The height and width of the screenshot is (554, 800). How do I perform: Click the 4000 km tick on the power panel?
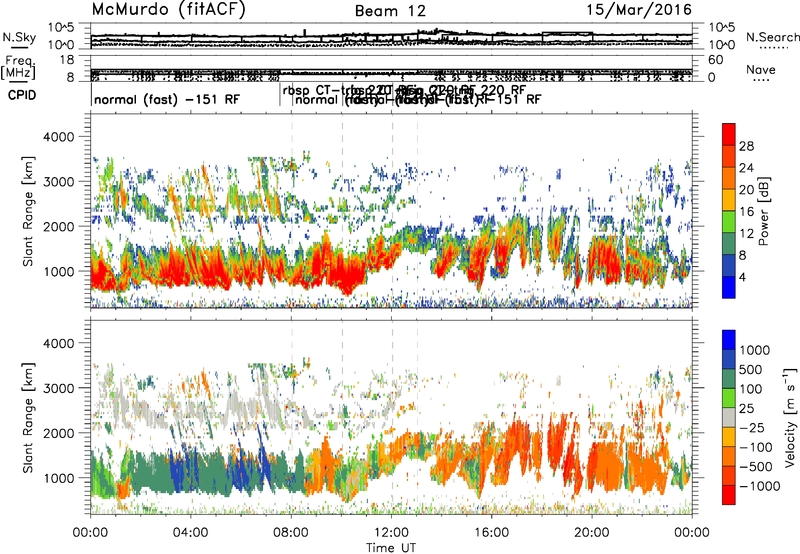click(x=61, y=137)
